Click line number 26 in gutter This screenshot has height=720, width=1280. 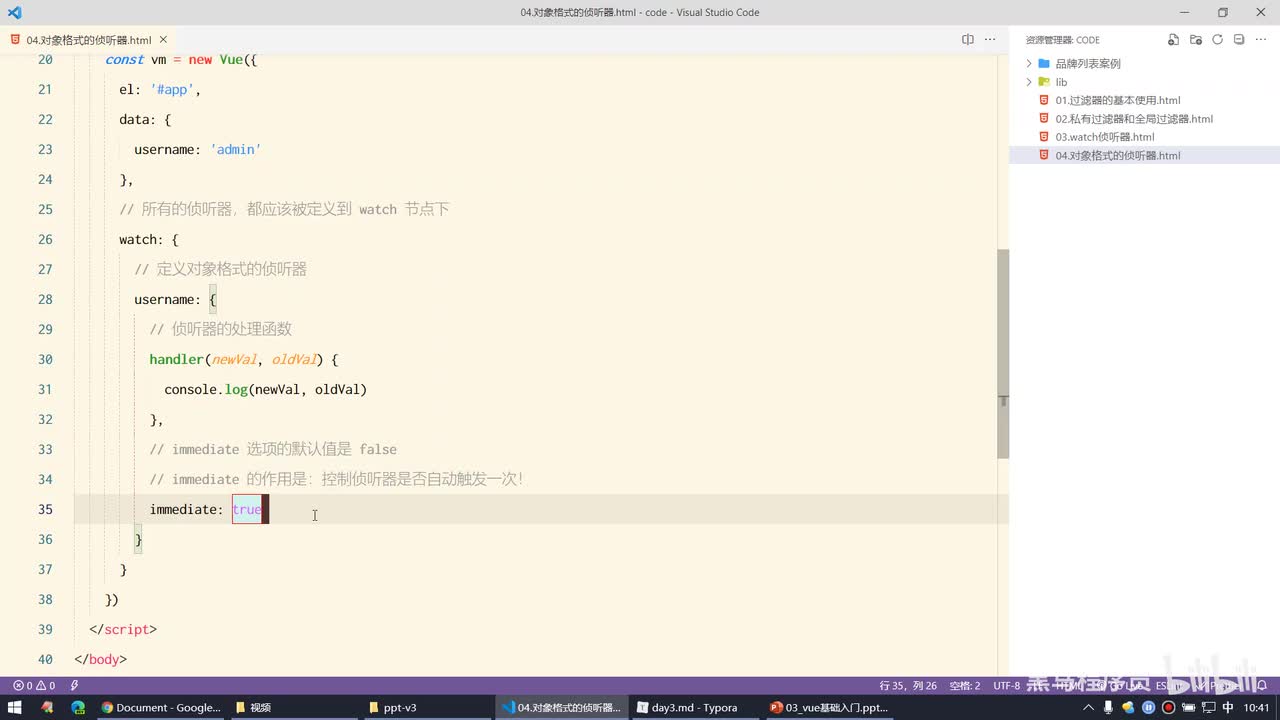[45, 239]
